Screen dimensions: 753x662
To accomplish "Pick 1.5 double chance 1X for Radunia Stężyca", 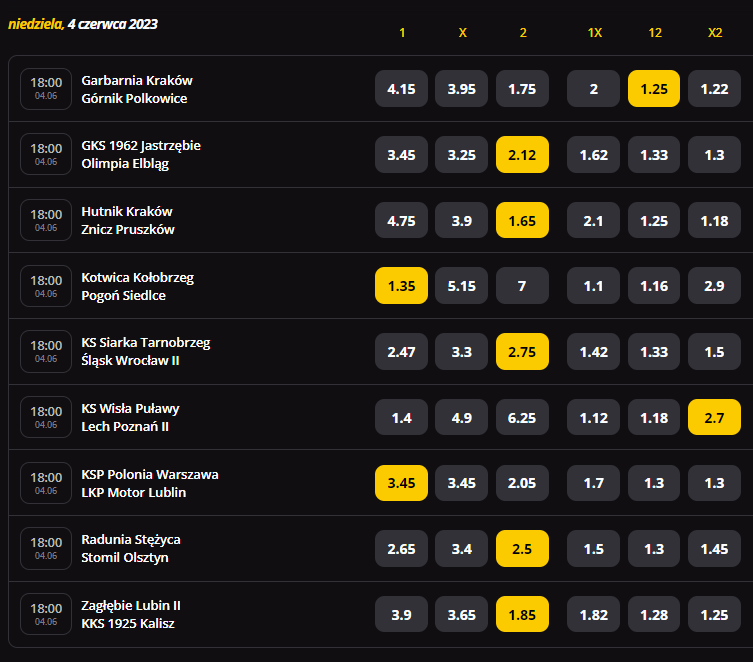I will click(593, 549).
